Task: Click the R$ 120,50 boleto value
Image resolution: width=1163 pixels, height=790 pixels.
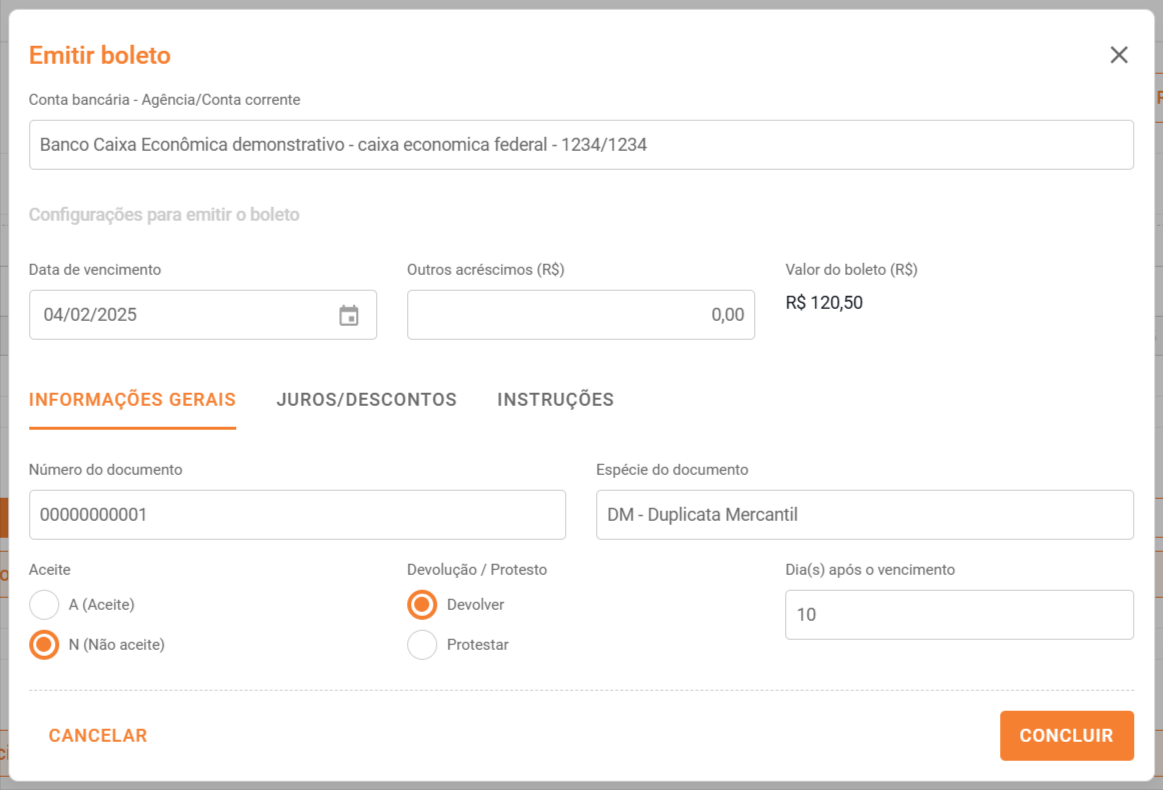Action: coord(824,303)
